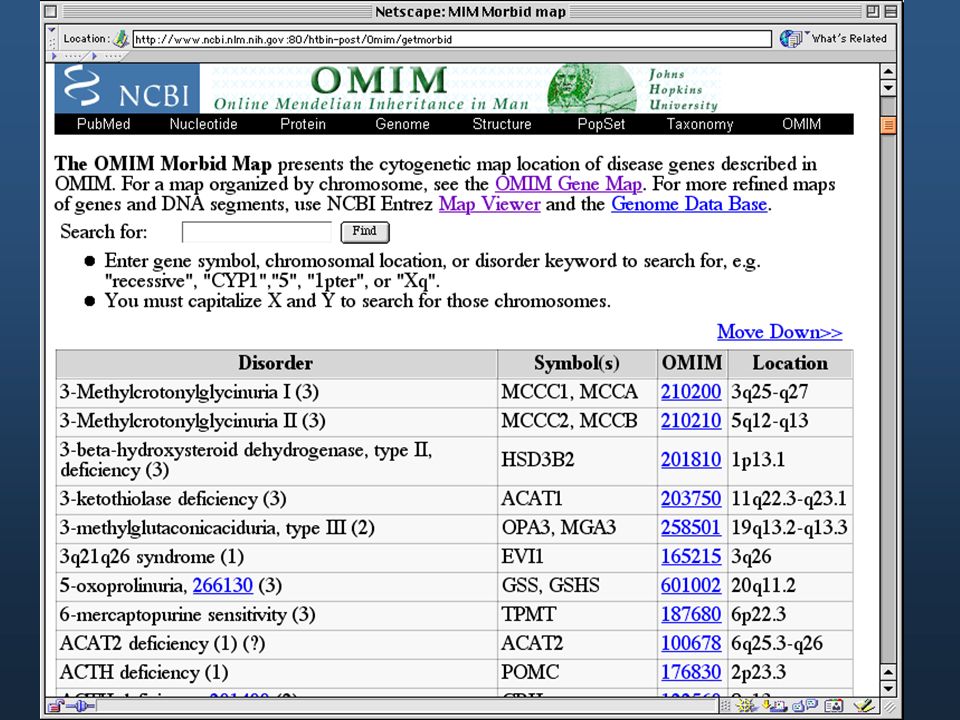Click the Location URL field
This screenshot has width=960, height=720.
click(452, 39)
